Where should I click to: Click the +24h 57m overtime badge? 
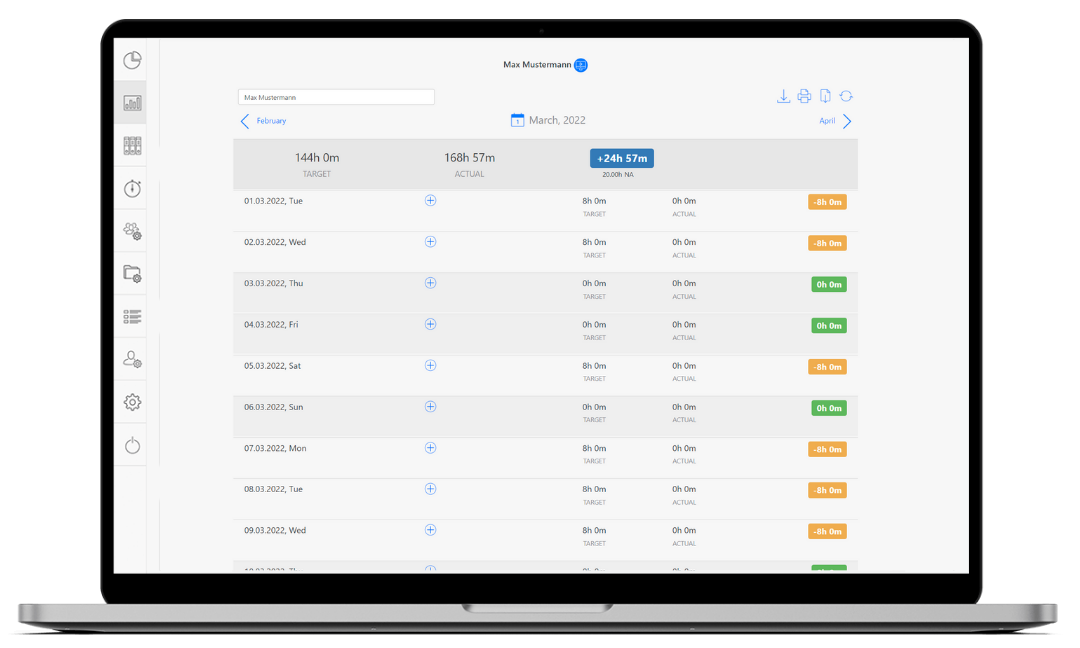[621, 157]
